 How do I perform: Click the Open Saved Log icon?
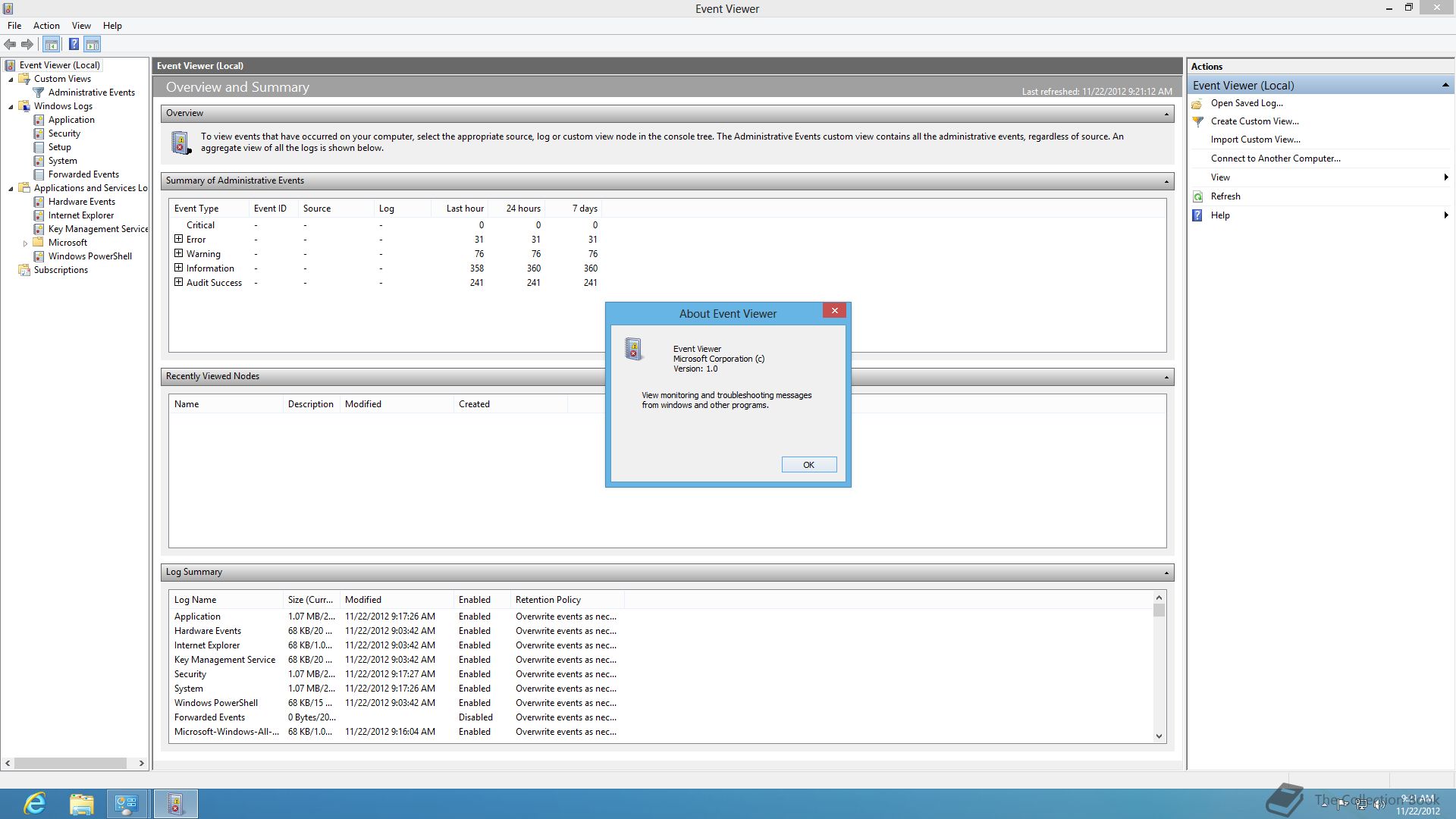(1197, 103)
